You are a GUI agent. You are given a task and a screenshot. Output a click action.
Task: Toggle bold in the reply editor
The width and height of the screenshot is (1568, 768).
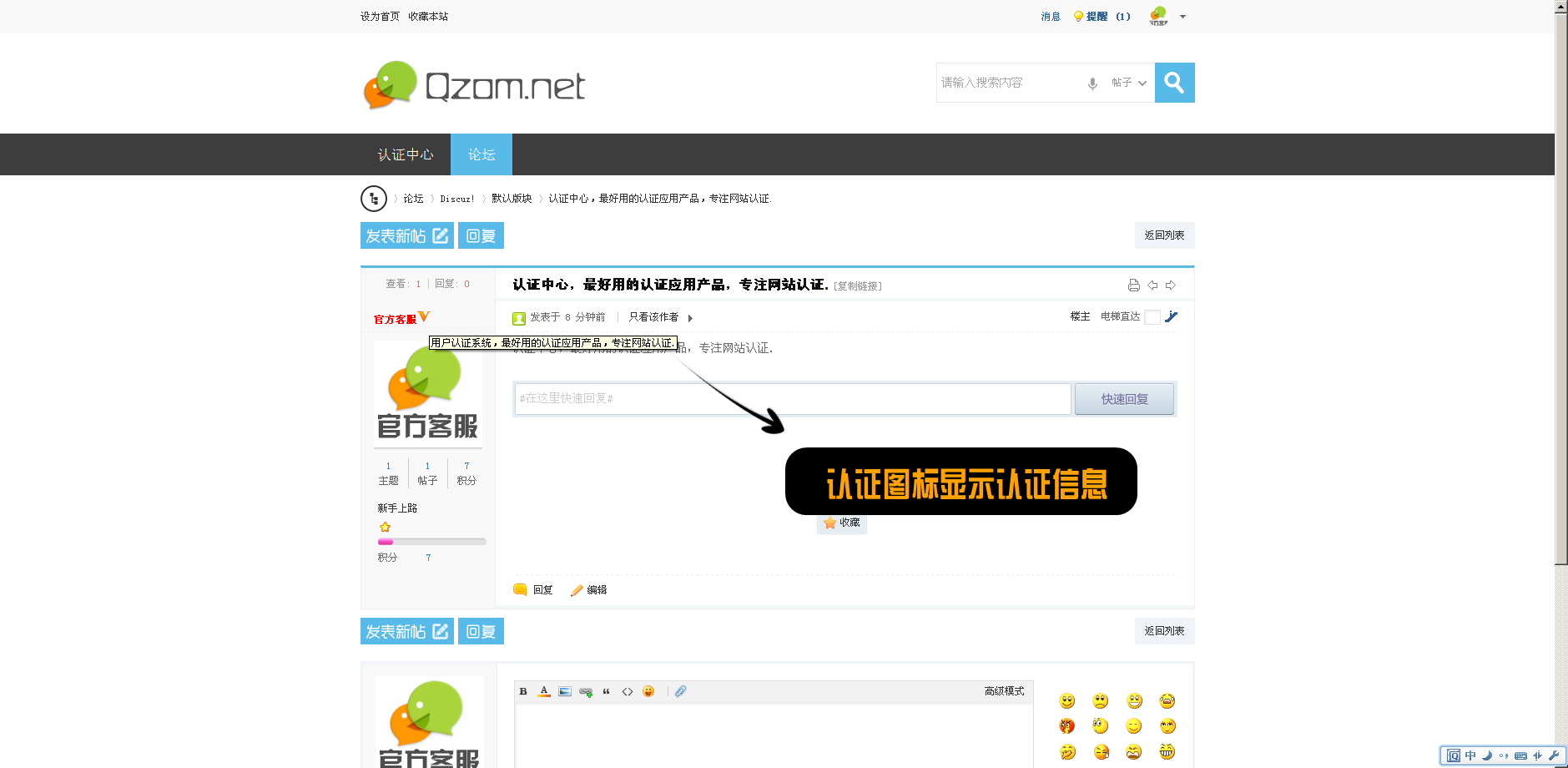point(523,691)
